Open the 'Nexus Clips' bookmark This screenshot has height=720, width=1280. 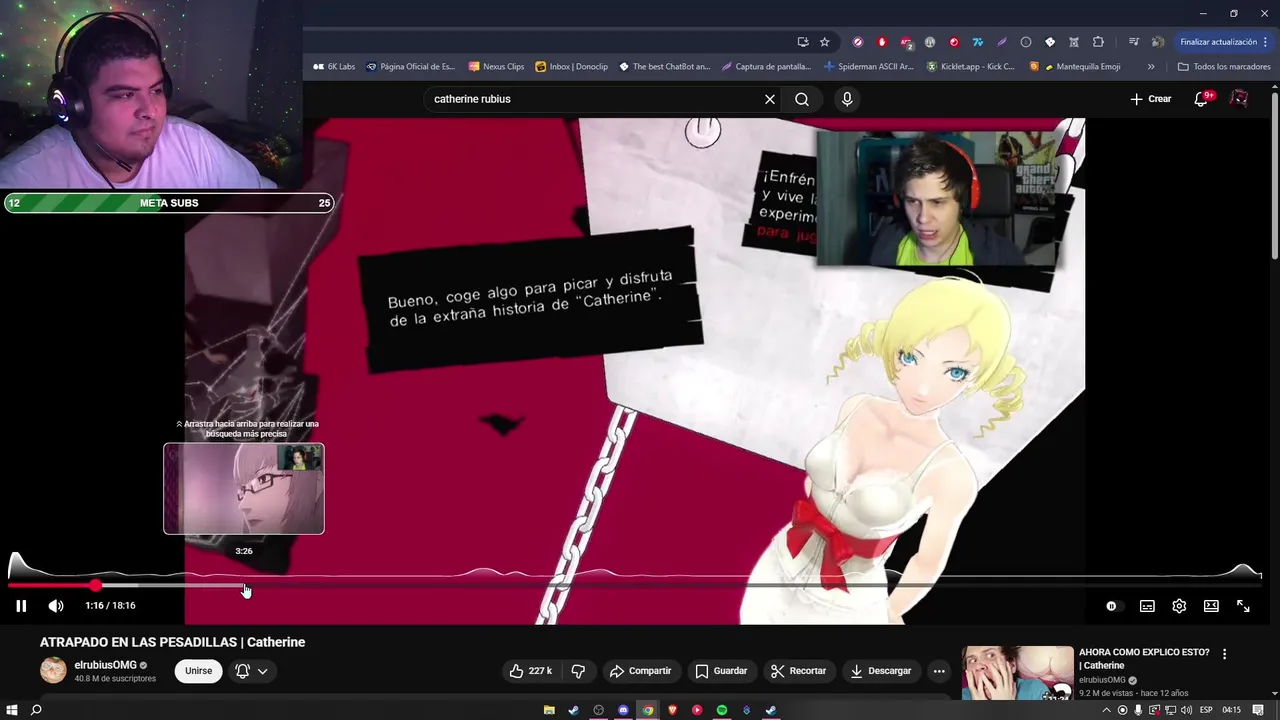click(496, 67)
